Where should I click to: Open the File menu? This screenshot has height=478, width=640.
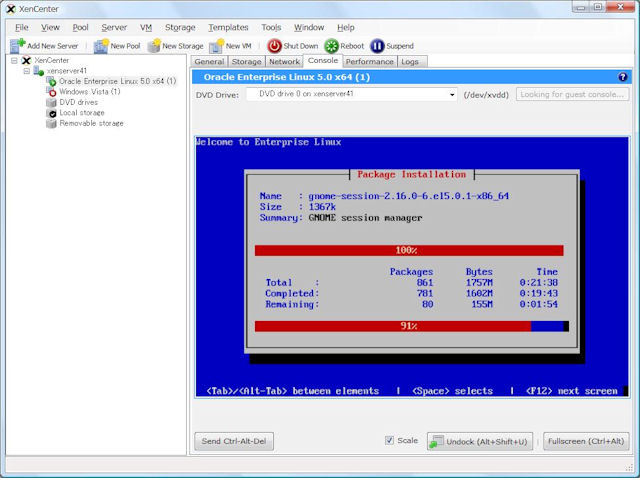click(x=22, y=27)
